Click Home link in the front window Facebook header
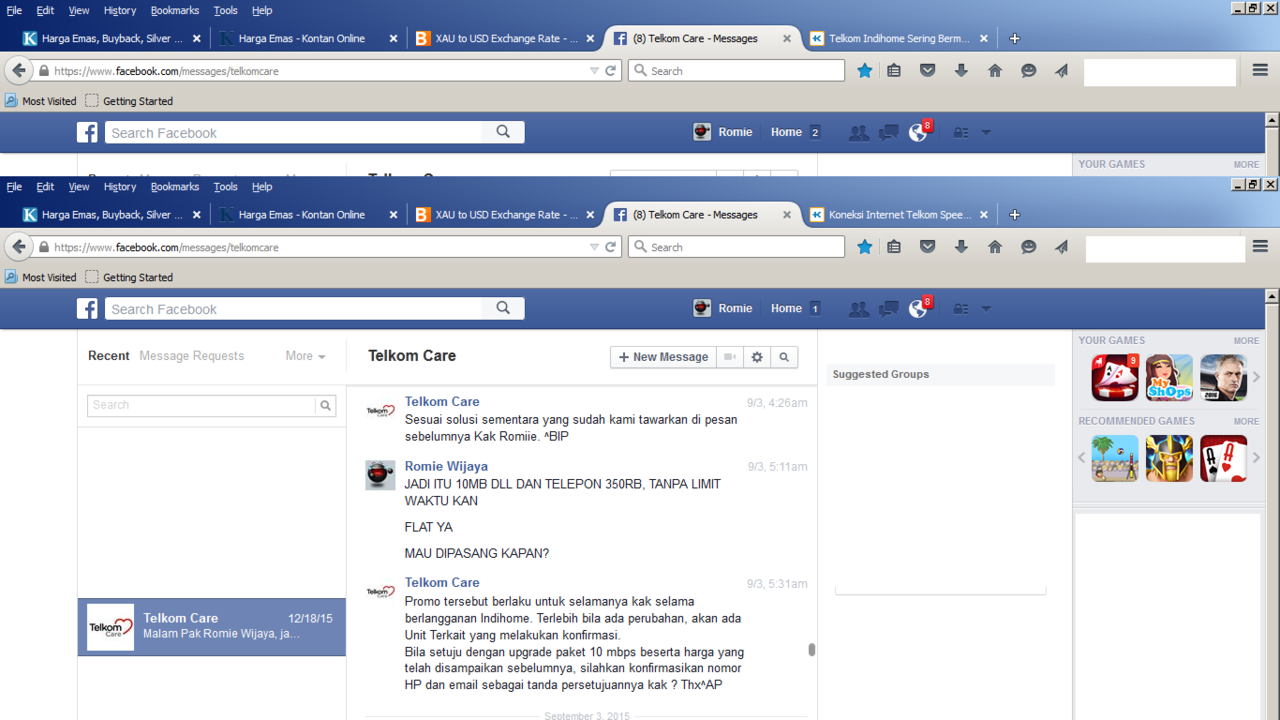This screenshot has height=720, width=1280. coord(786,309)
